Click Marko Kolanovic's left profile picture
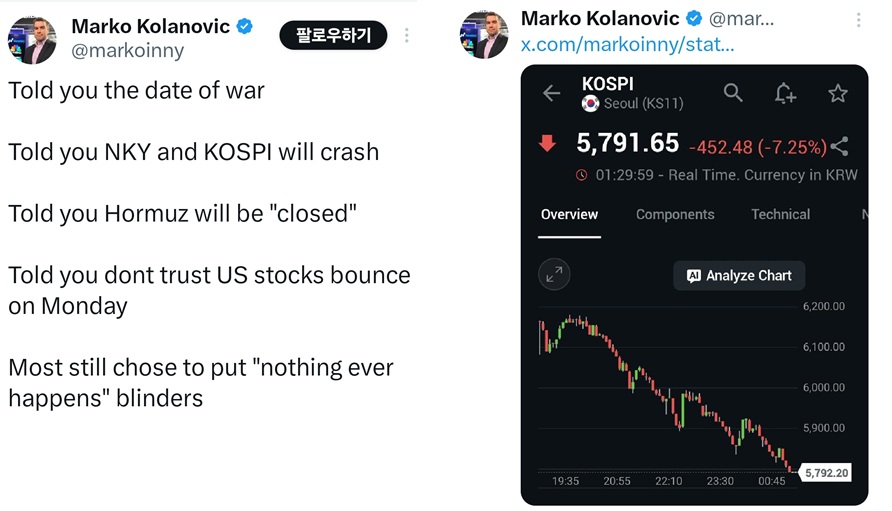The height and width of the screenshot is (511, 892). [x=32, y=38]
